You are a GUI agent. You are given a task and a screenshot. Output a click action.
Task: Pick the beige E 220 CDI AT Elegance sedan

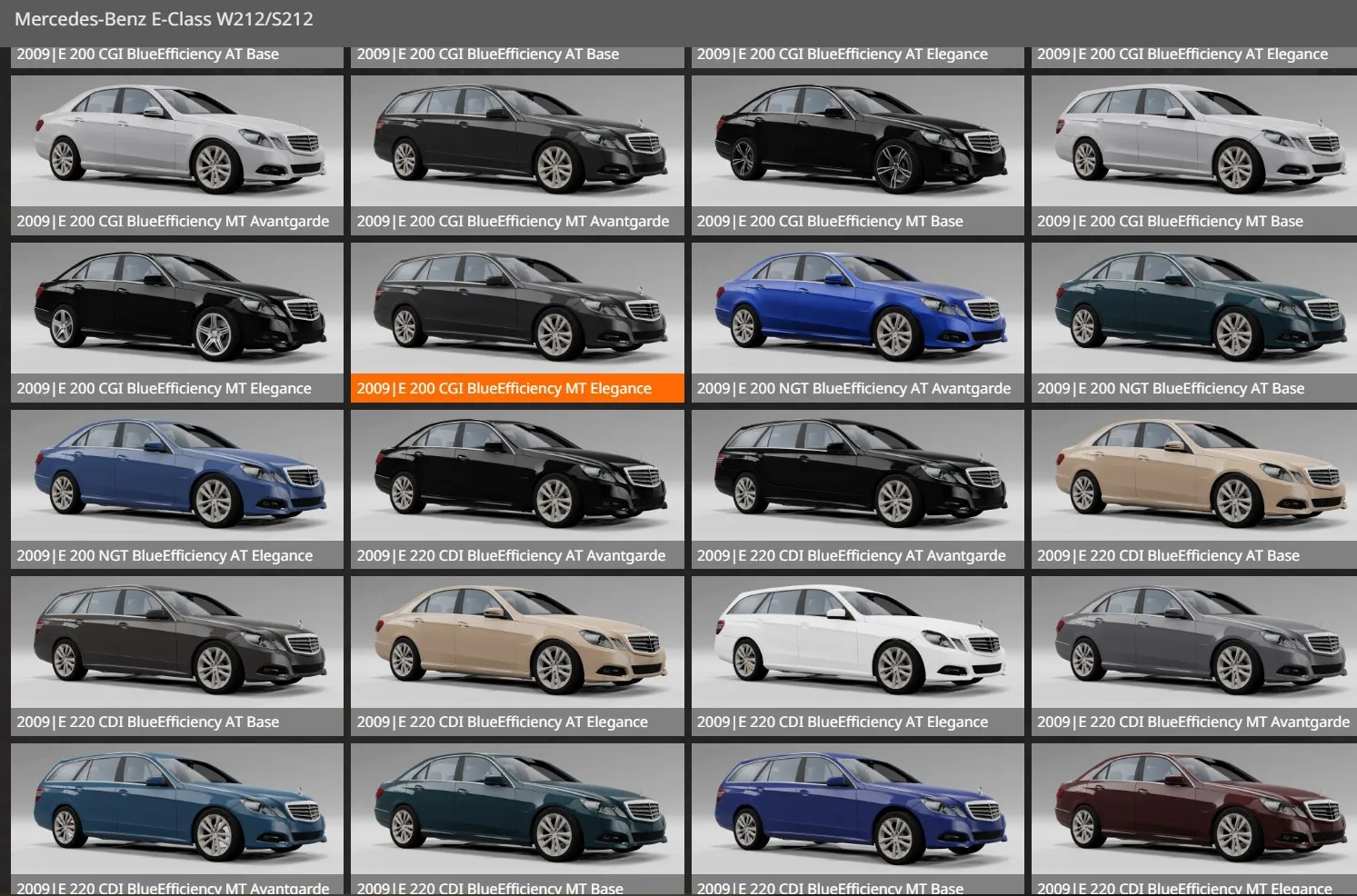(x=517, y=656)
